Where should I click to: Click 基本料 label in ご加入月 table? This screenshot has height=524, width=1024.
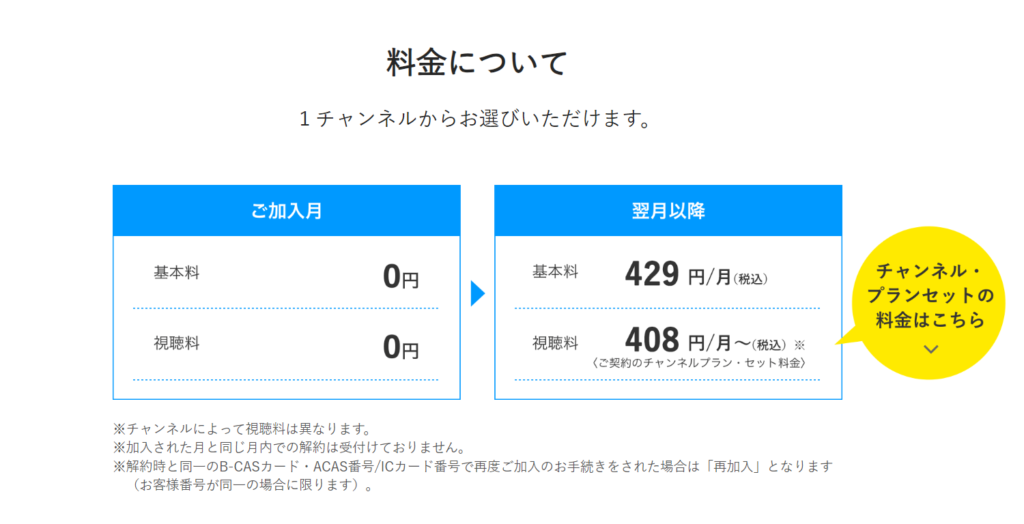tap(176, 272)
